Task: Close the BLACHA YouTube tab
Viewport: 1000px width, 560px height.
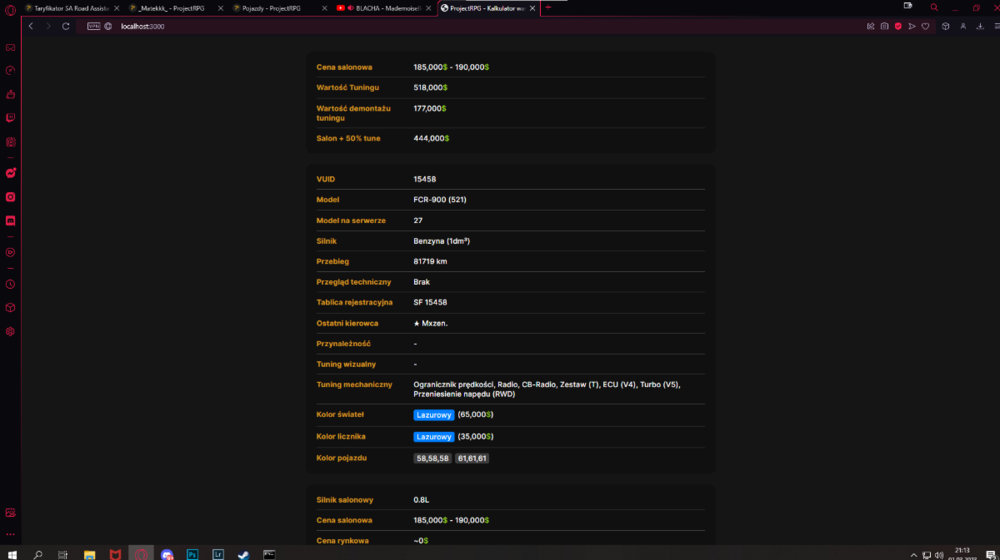Action: coord(428,8)
